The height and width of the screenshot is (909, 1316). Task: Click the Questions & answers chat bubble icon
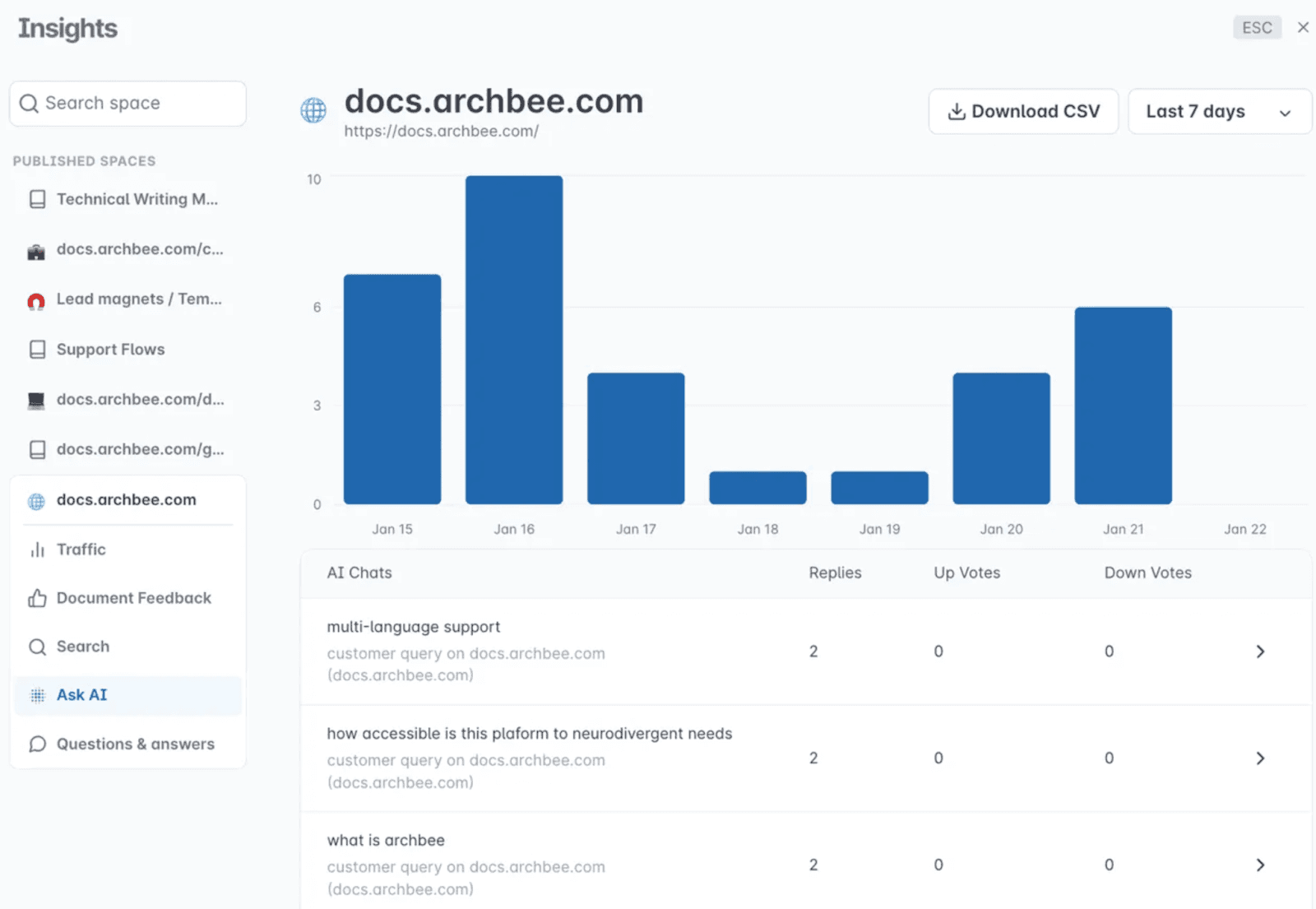coord(37,744)
